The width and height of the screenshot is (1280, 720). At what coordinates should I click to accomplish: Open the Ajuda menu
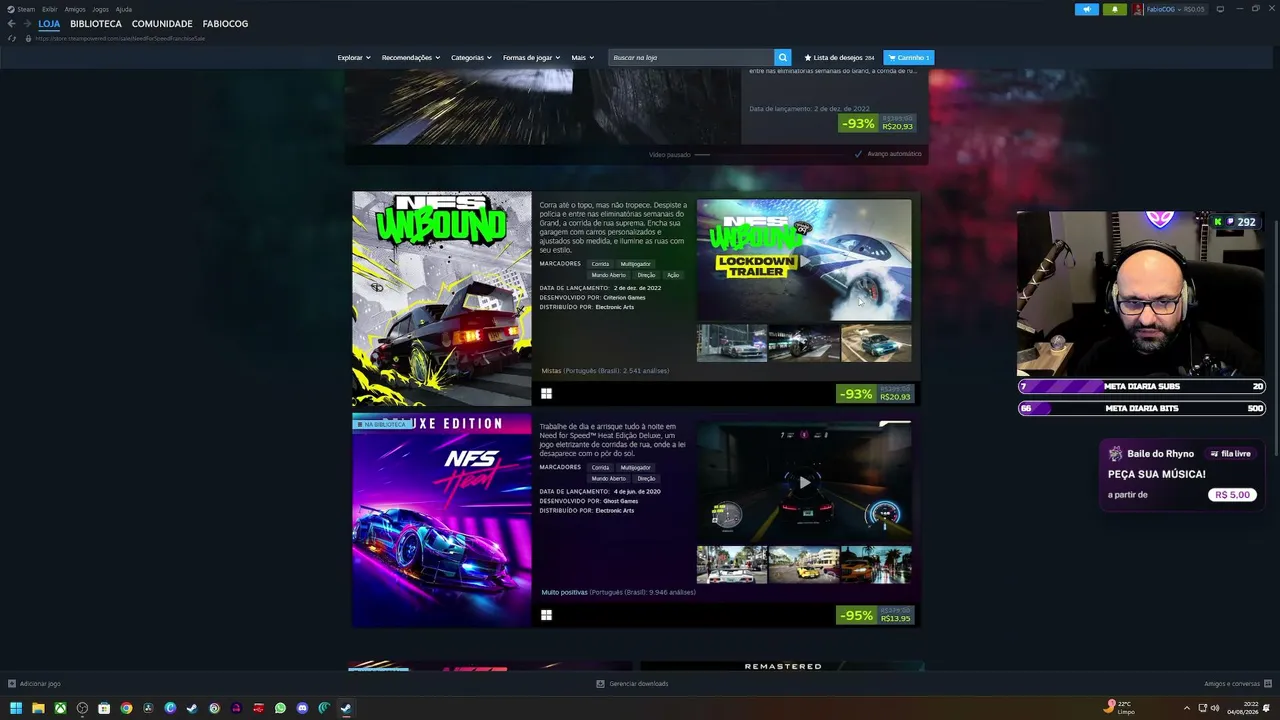click(124, 9)
